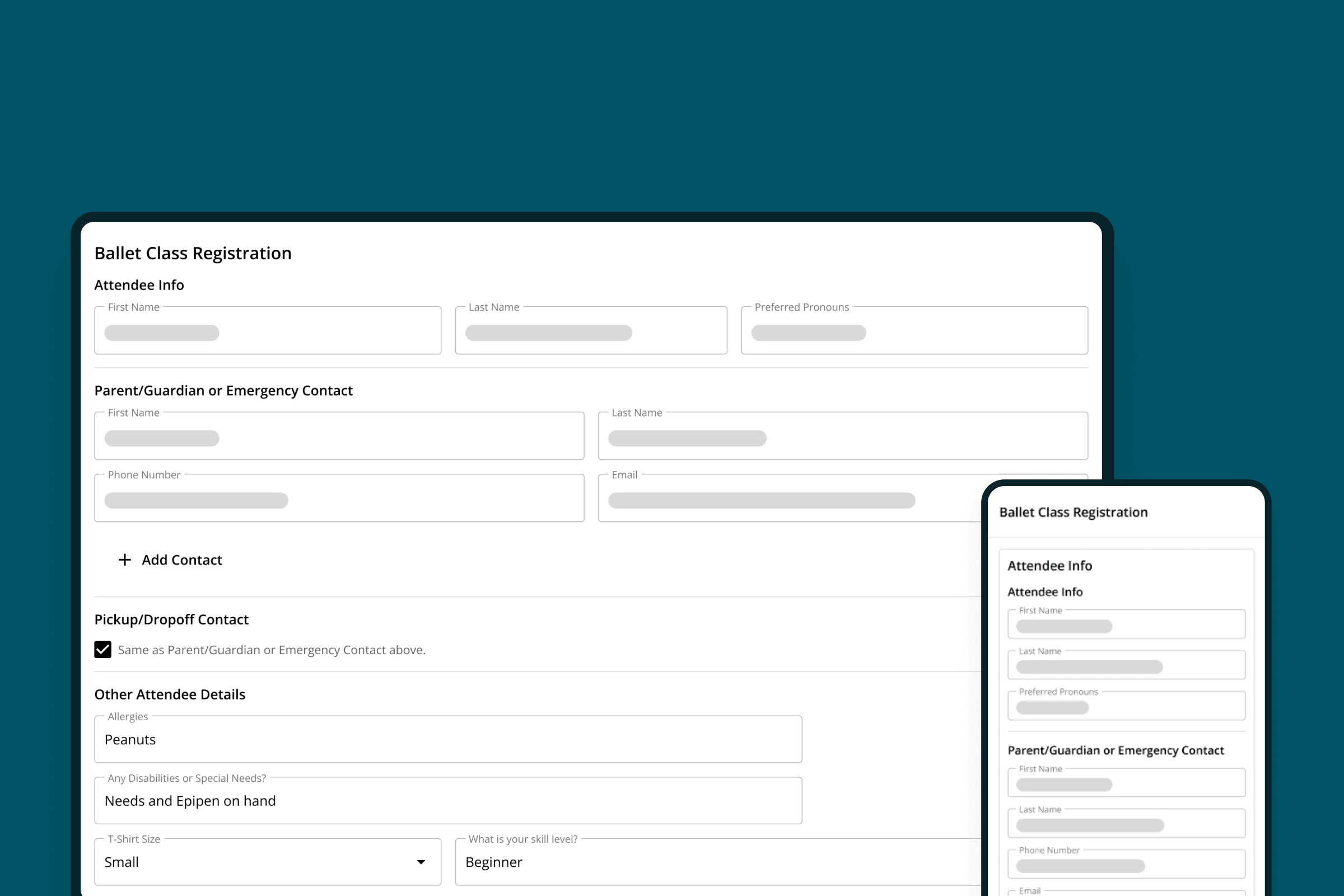Click the Parent/Guardian First Name field on tablet

coord(339,436)
